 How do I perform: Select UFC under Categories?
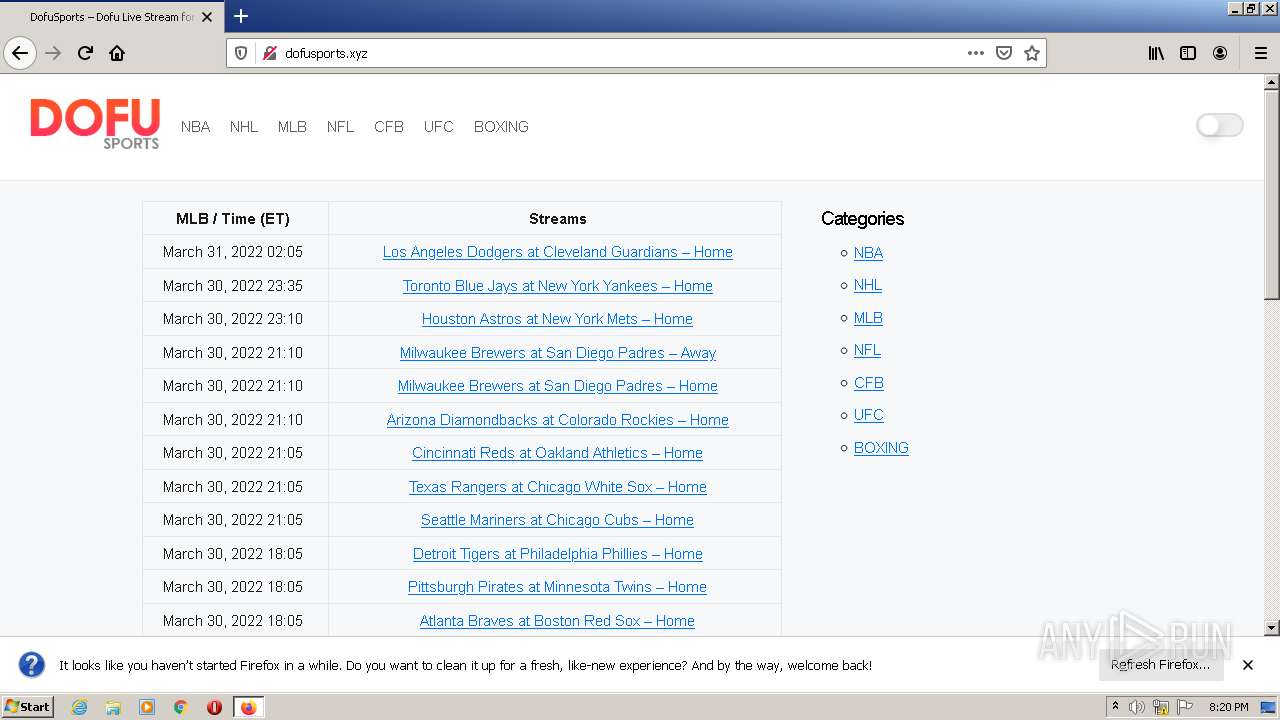[869, 415]
